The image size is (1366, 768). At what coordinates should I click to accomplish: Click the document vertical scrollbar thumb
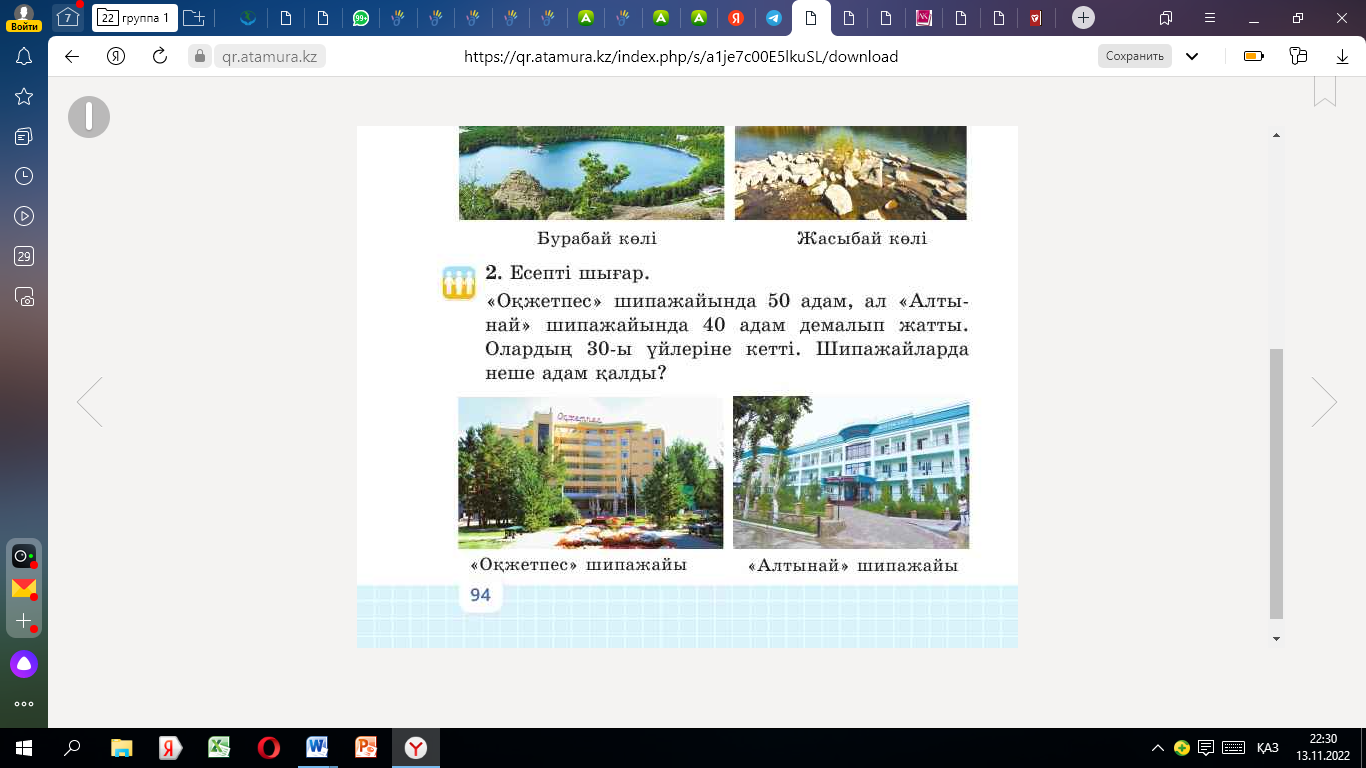pos(1276,484)
